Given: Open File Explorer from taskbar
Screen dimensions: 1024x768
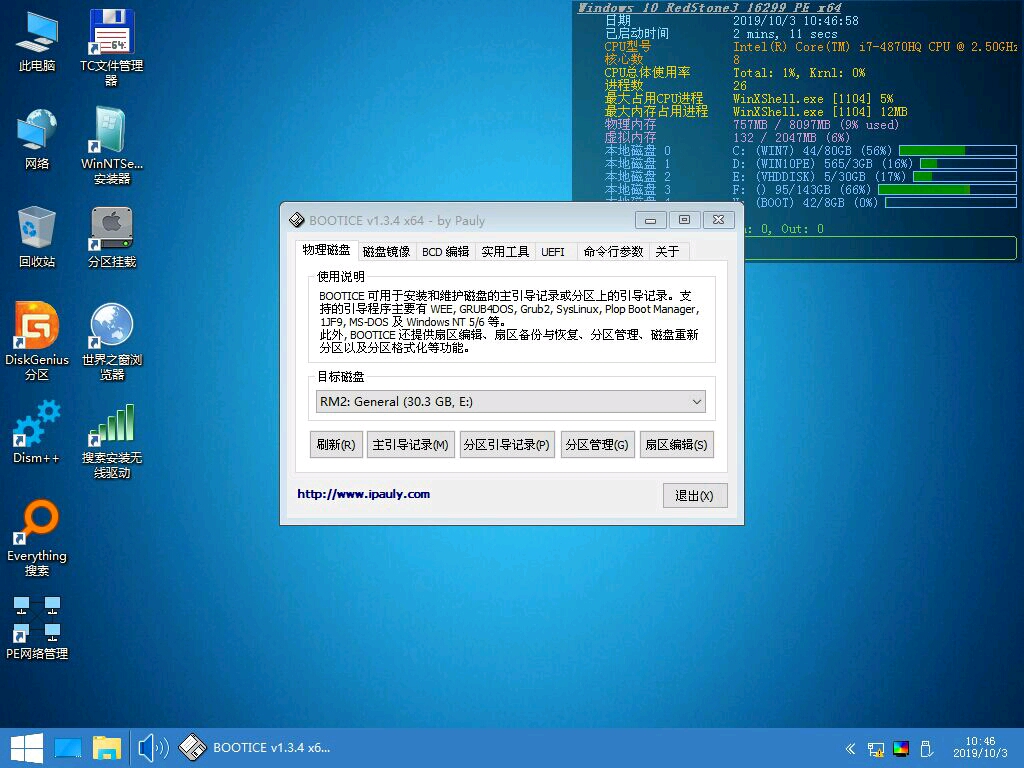Looking at the screenshot, I should point(106,748).
